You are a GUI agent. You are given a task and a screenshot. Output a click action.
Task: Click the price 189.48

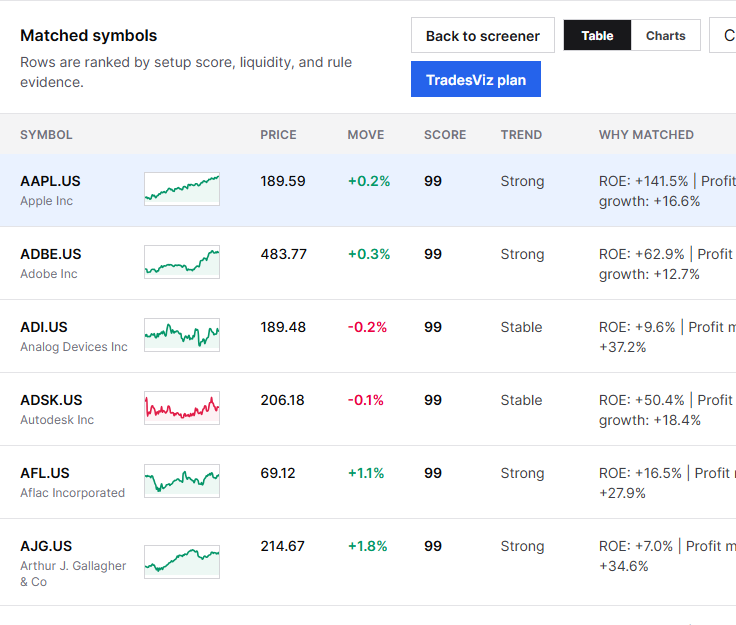[283, 327]
